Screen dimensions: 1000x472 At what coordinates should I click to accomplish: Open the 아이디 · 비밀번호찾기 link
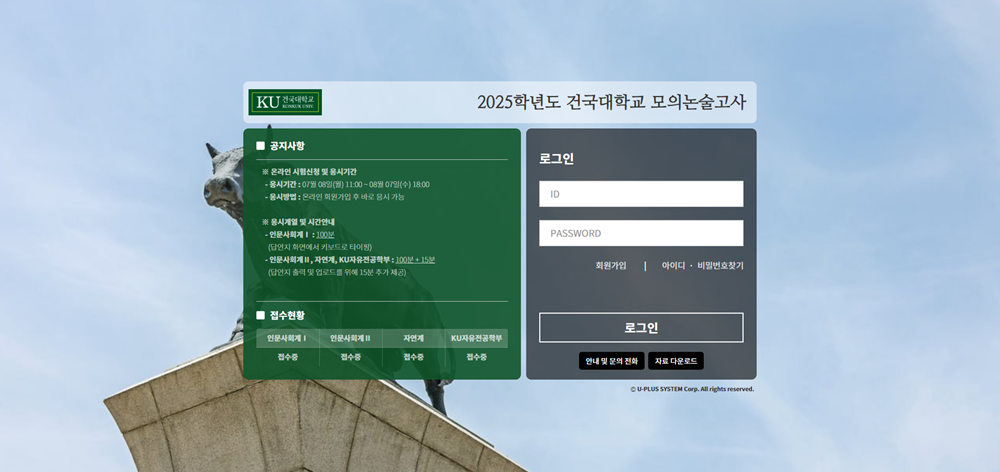click(x=702, y=266)
